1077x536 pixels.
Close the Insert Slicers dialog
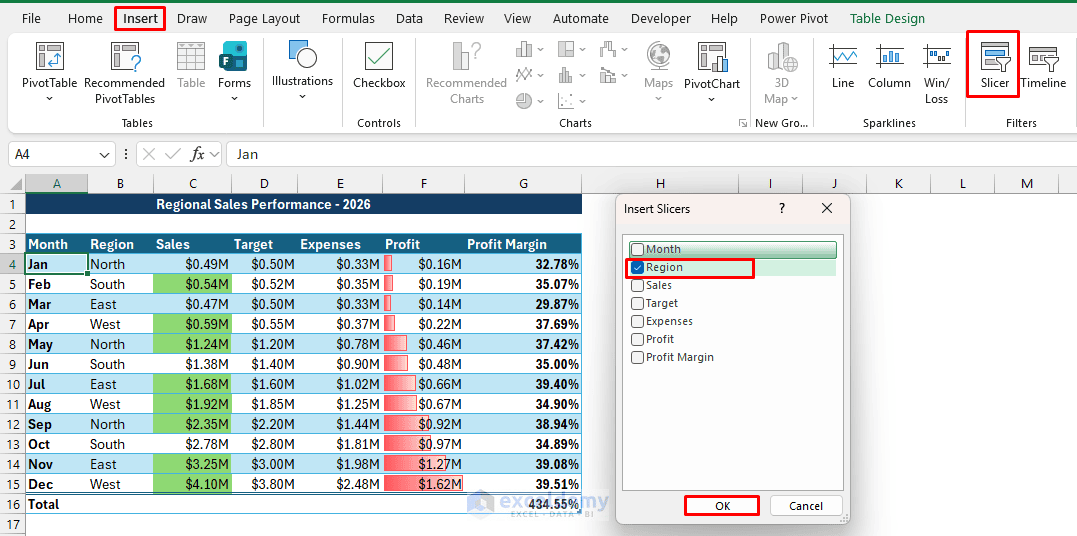tap(827, 208)
